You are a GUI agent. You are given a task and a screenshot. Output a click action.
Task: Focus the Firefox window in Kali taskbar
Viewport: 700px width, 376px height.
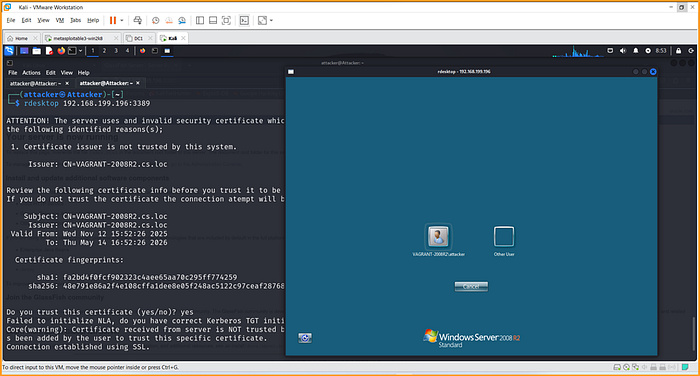tap(142, 51)
